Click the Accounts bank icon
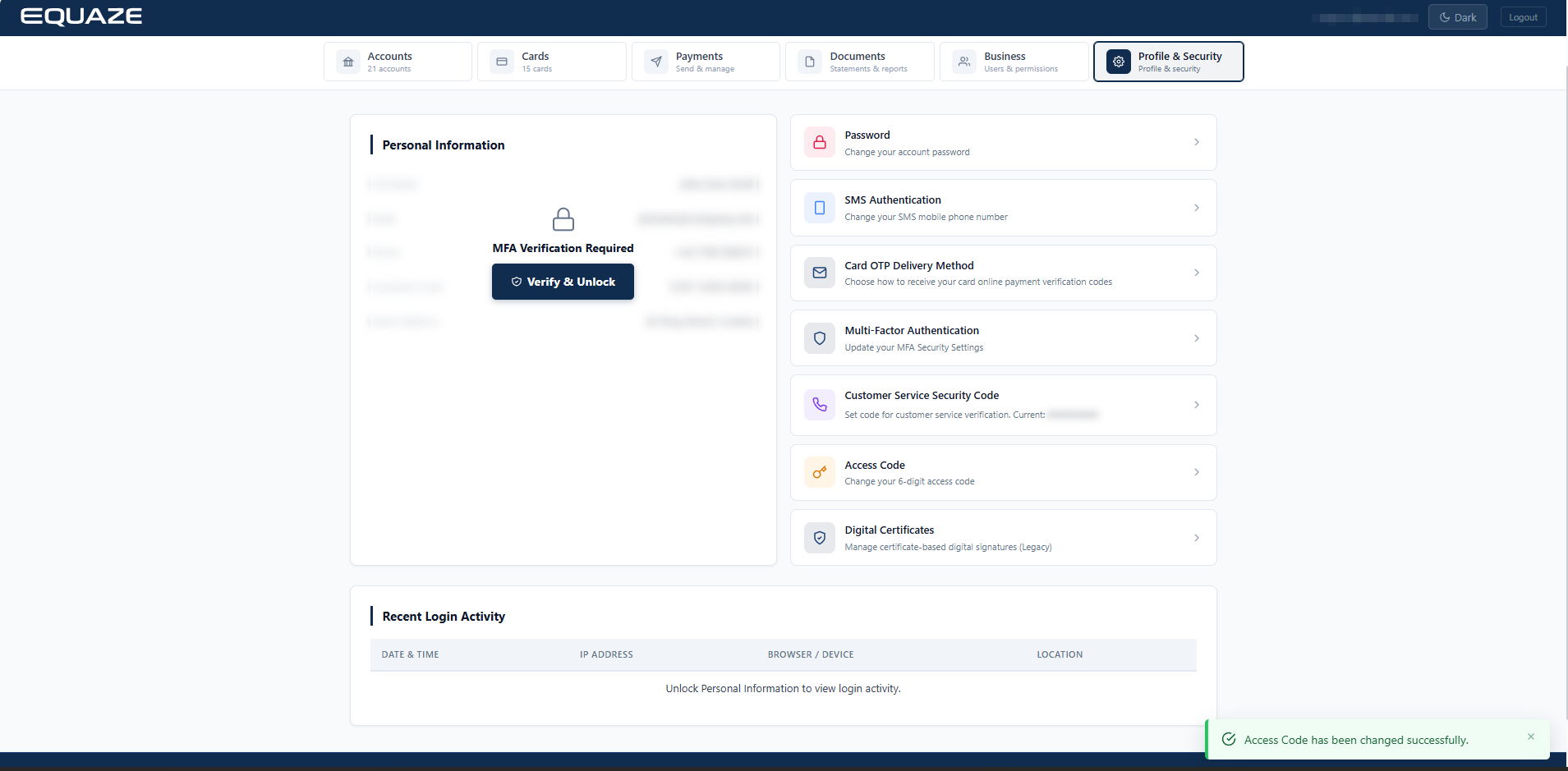The width and height of the screenshot is (1568, 771). [x=348, y=62]
